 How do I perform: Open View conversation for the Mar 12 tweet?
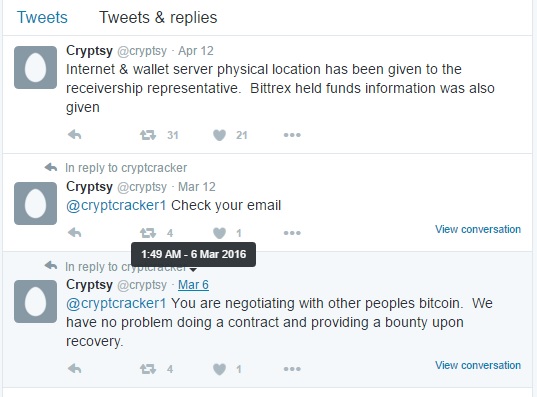(478, 229)
